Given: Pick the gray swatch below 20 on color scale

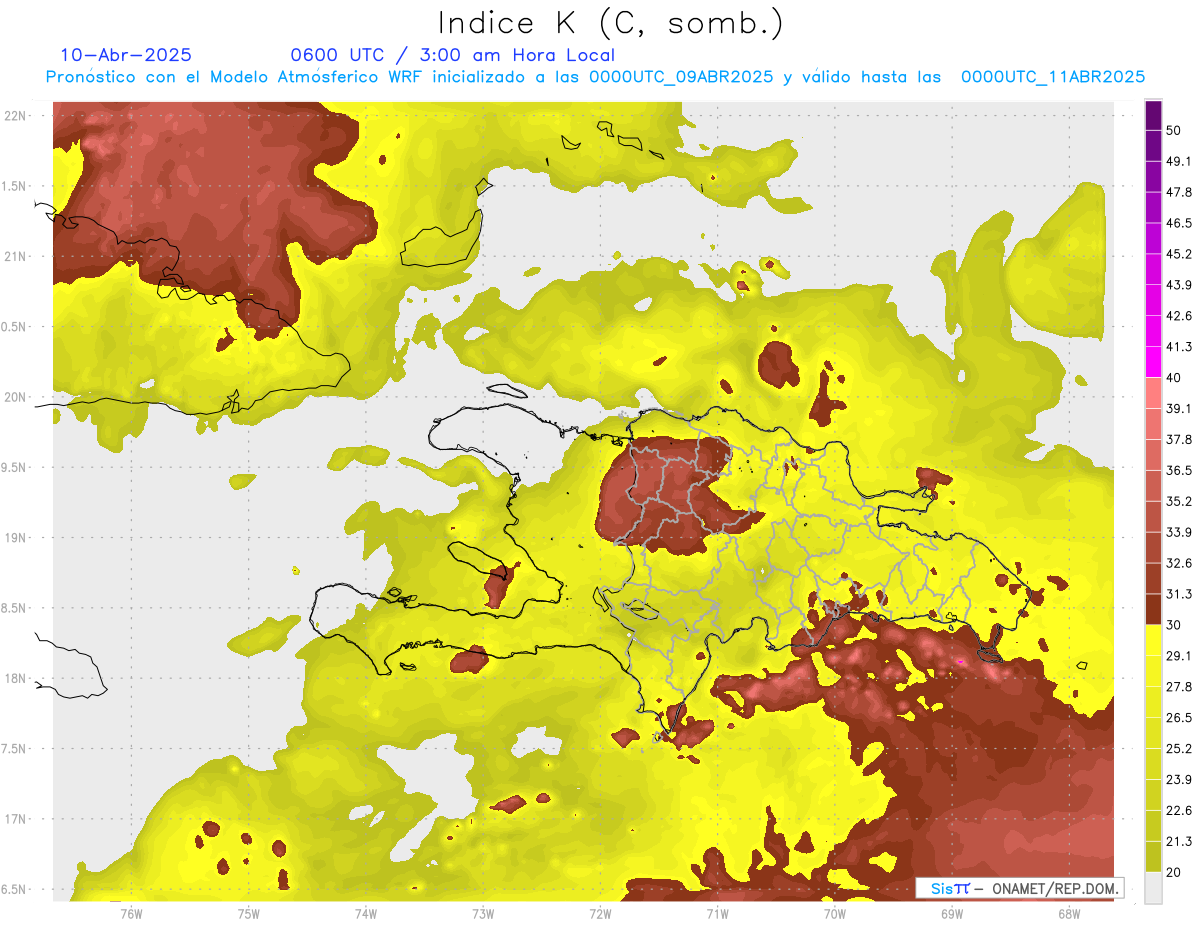Looking at the screenshot, I should coord(1154,888).
